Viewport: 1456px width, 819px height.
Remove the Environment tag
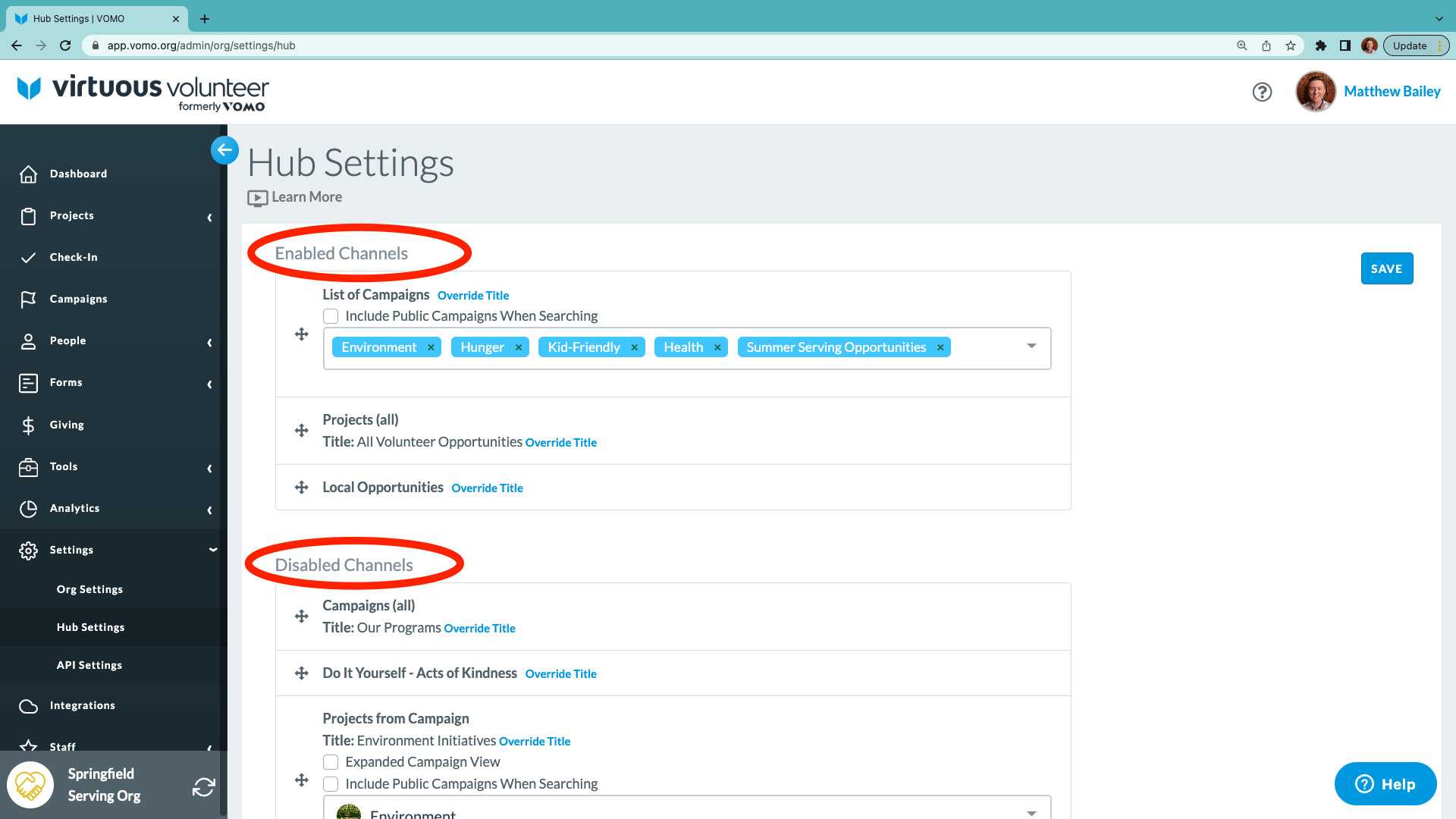click(x=431, y=347)
